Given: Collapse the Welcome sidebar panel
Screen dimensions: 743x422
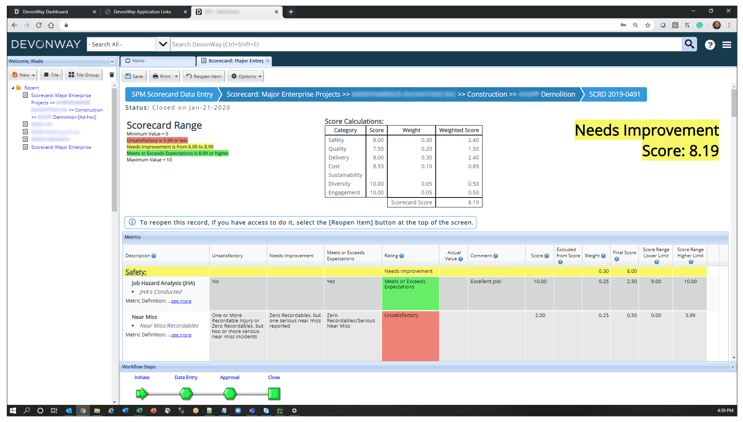Looking at the screenshot, I should 112,62.
